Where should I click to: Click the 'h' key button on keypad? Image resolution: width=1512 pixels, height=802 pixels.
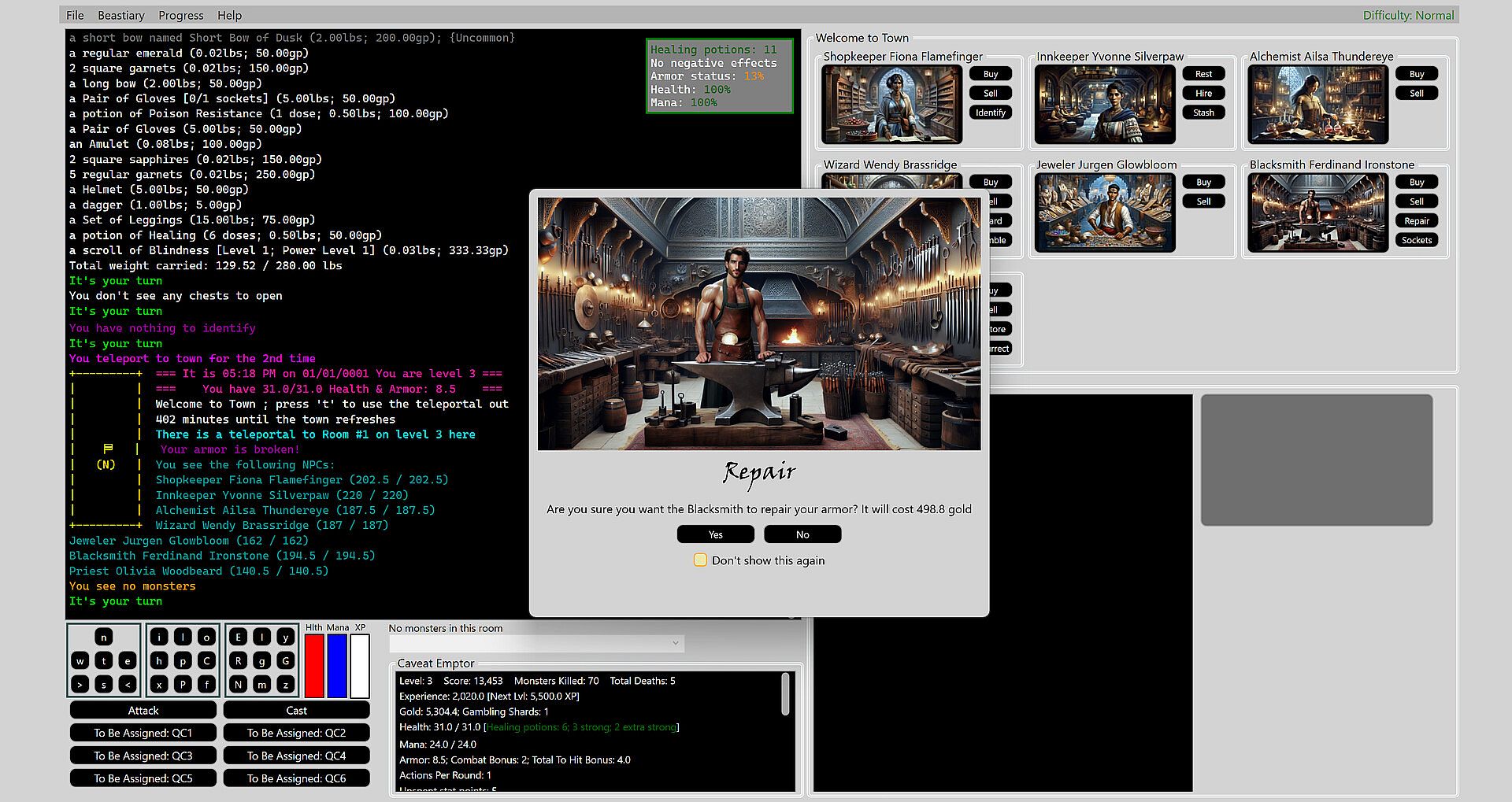159,661
